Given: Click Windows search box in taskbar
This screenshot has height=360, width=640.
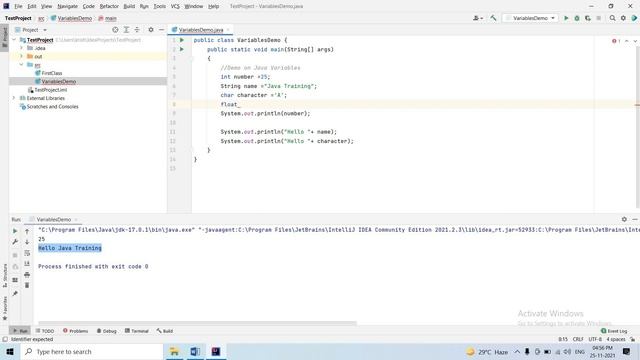Looking at the screenshot, I should coord(92,351).
